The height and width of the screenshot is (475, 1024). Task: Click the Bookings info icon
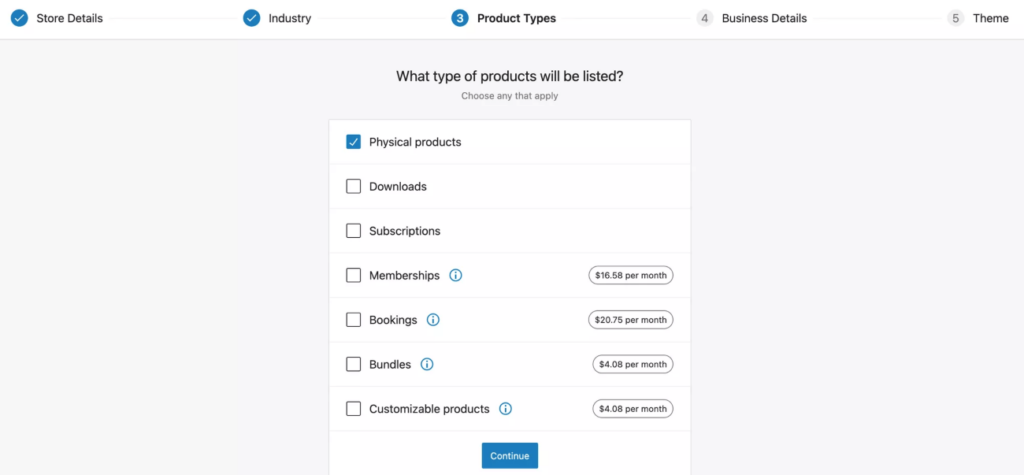433,320
